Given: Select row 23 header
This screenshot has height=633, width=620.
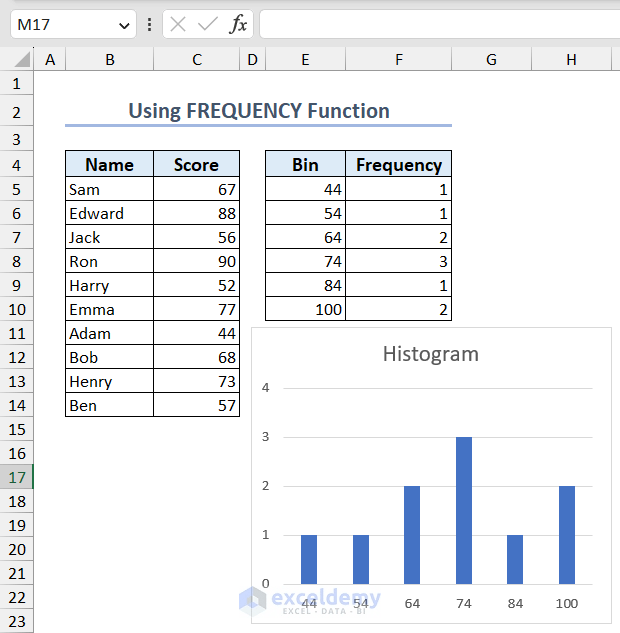Looking at the screenshot, I should pyautogui.click(x=17, y=621).
